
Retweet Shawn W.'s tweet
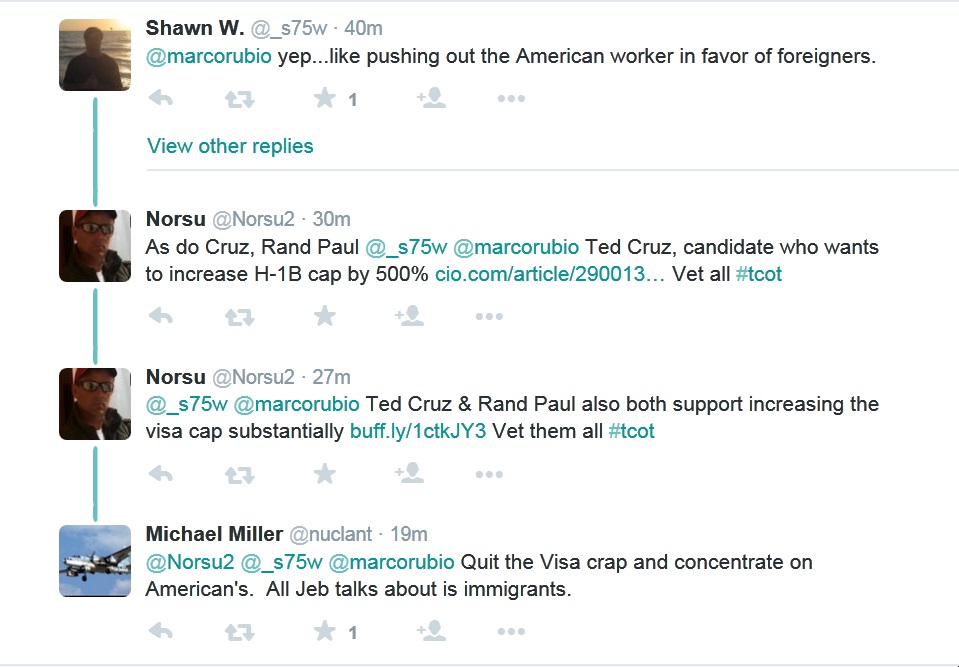coord(239,98)
